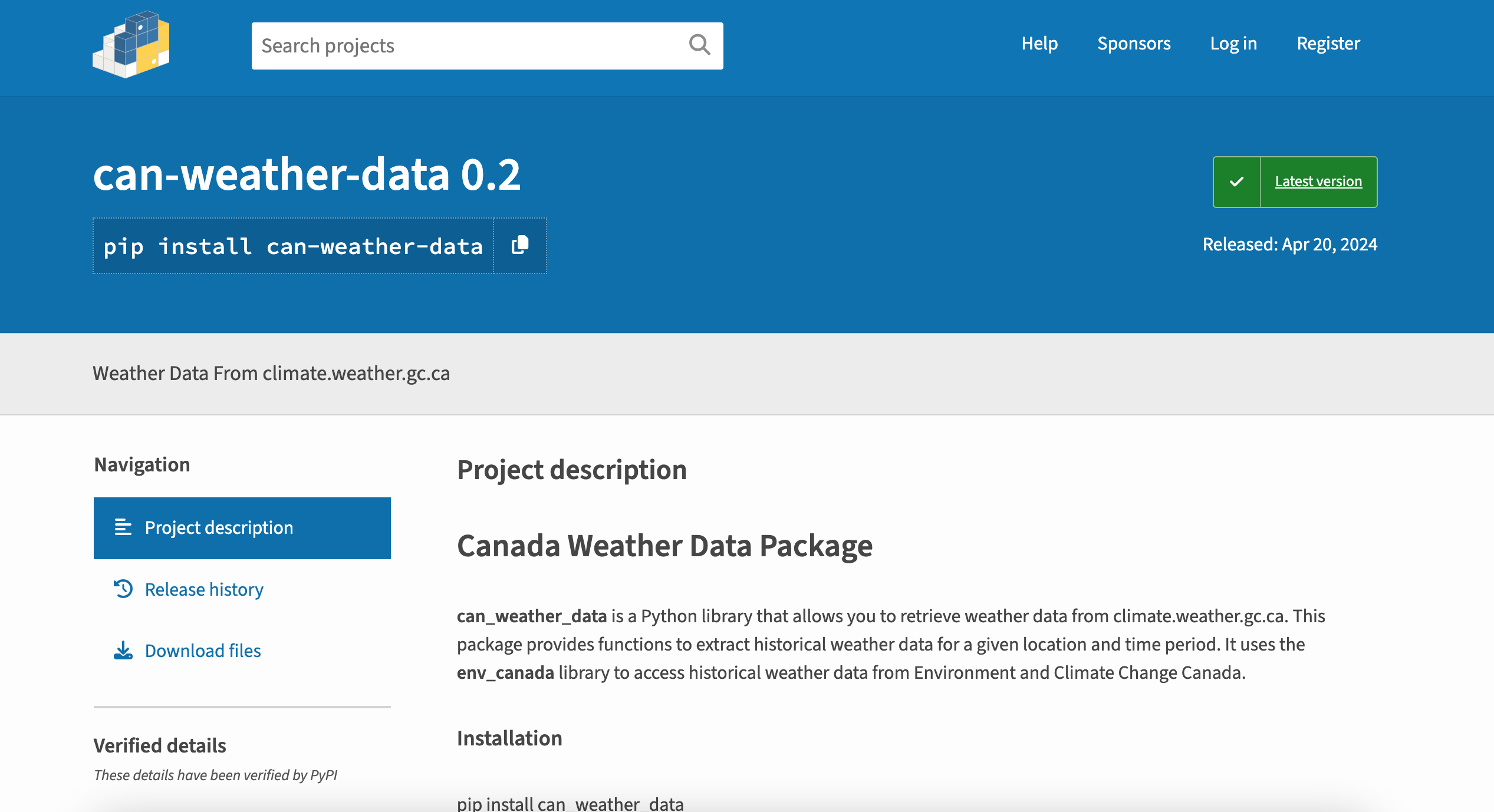The height and width of the screenshot is (812, 1494).
Task: Go to Log in
Action: [x=1233, y=44]
